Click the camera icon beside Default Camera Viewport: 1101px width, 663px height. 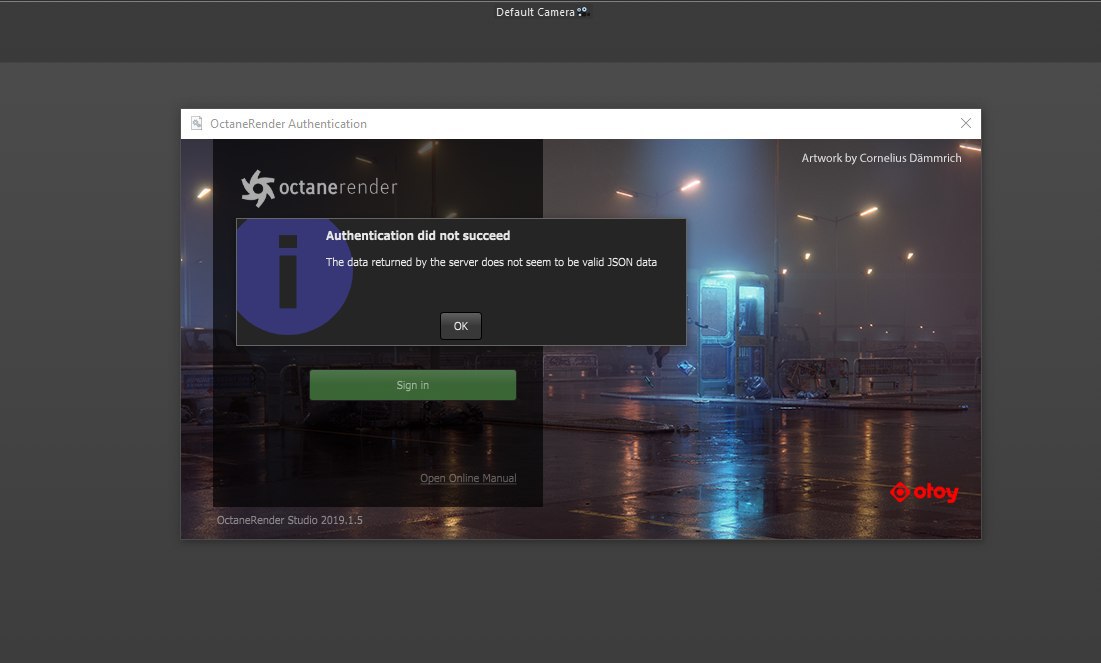[583, 11]
